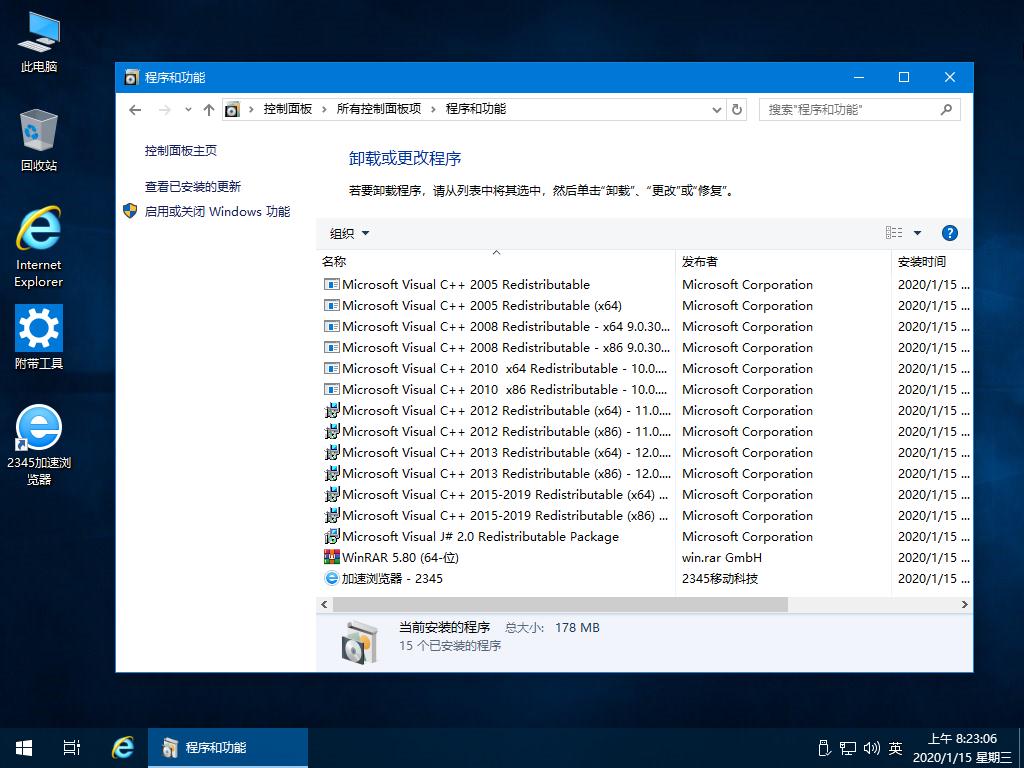The image size is (1024, 768).
Task: Go up one folder level arrow
Action: pyautogui.click(x=209, y=110)
